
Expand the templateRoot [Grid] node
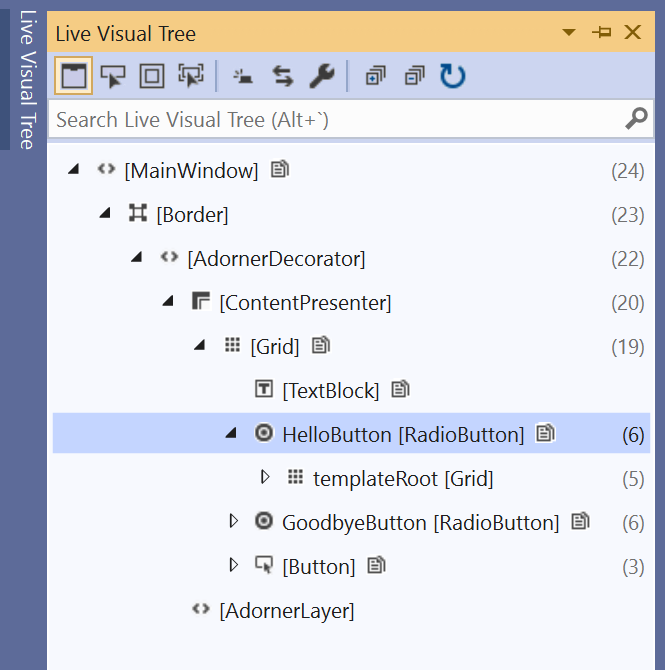tap(265, 477)
